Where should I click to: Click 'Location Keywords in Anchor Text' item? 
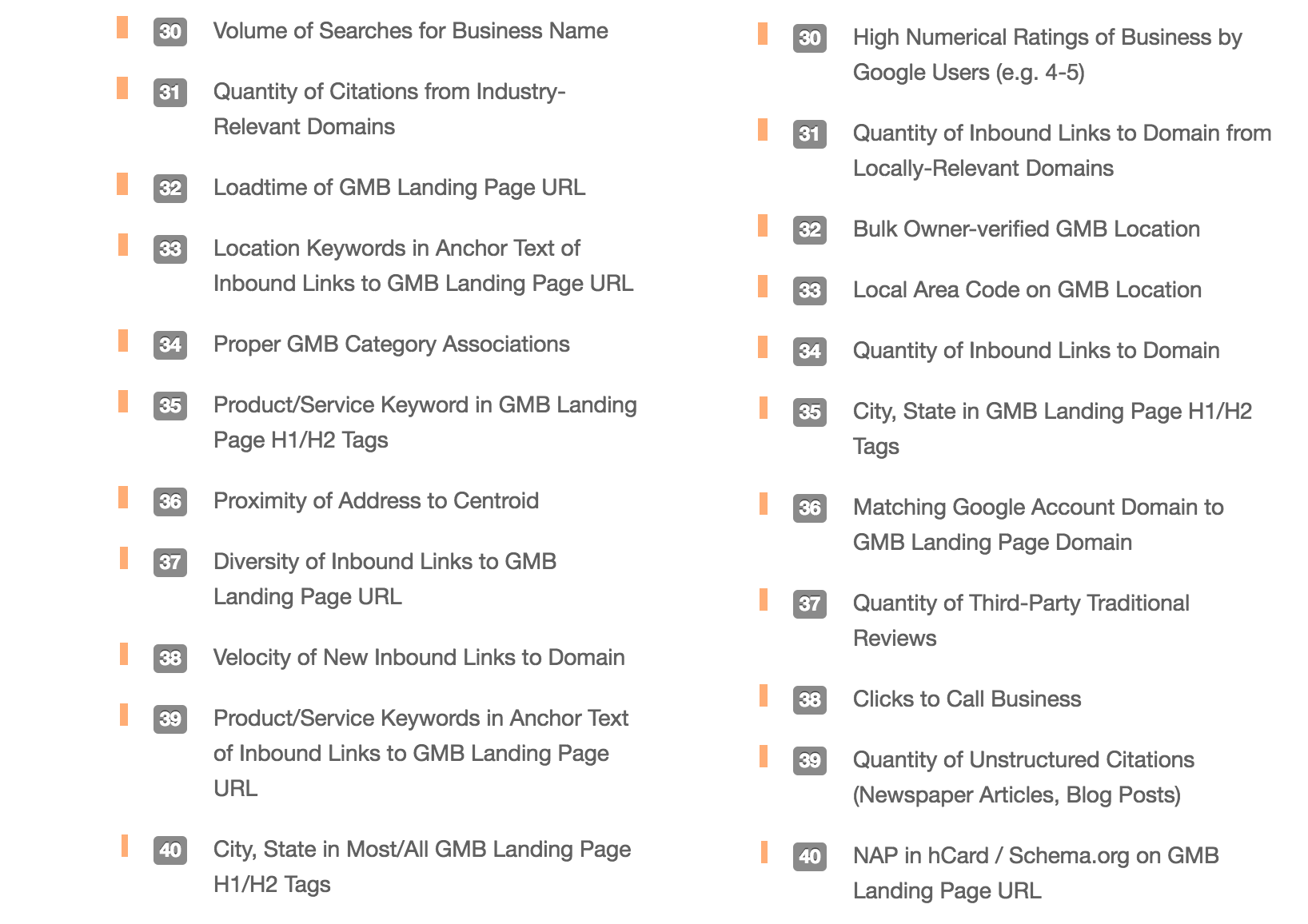pyautogui.click(x=423, y=265)
